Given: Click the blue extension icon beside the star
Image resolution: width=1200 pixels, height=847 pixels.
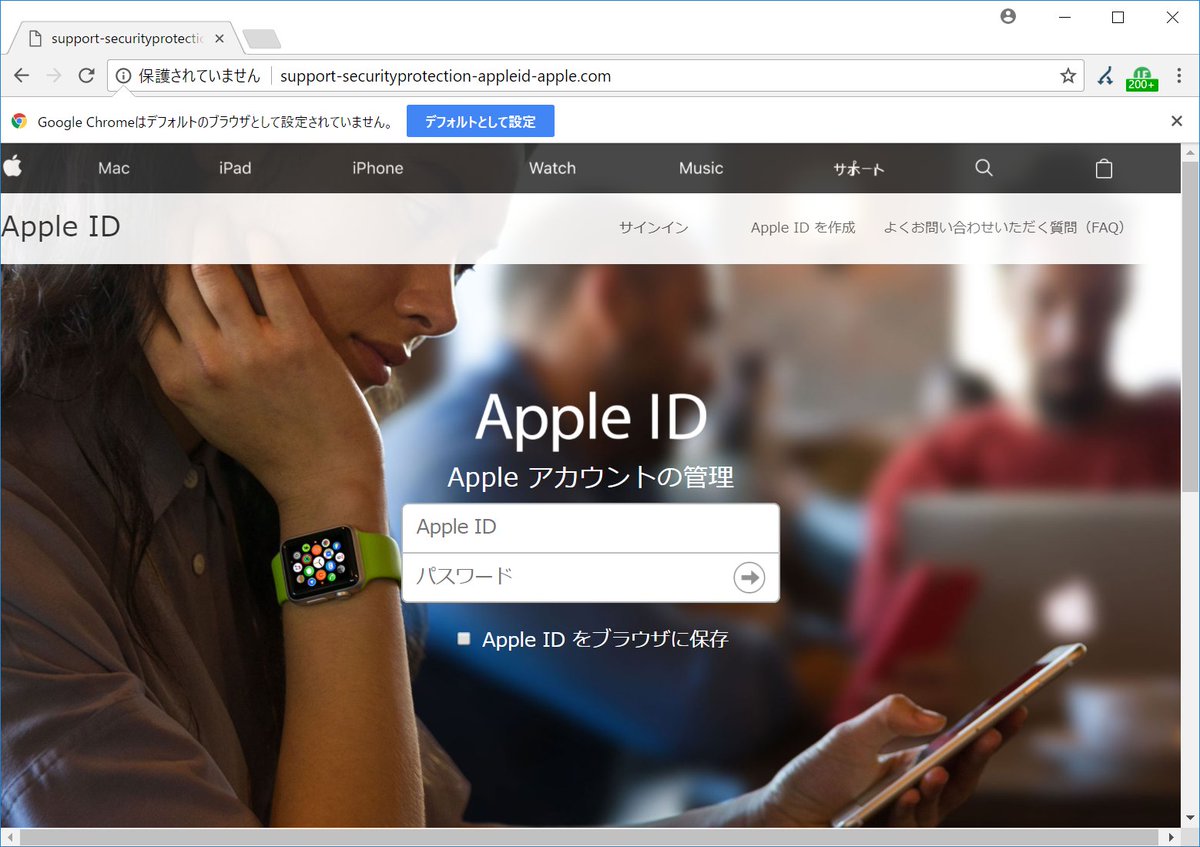Looking at the screenshot, I should 1105,76.
